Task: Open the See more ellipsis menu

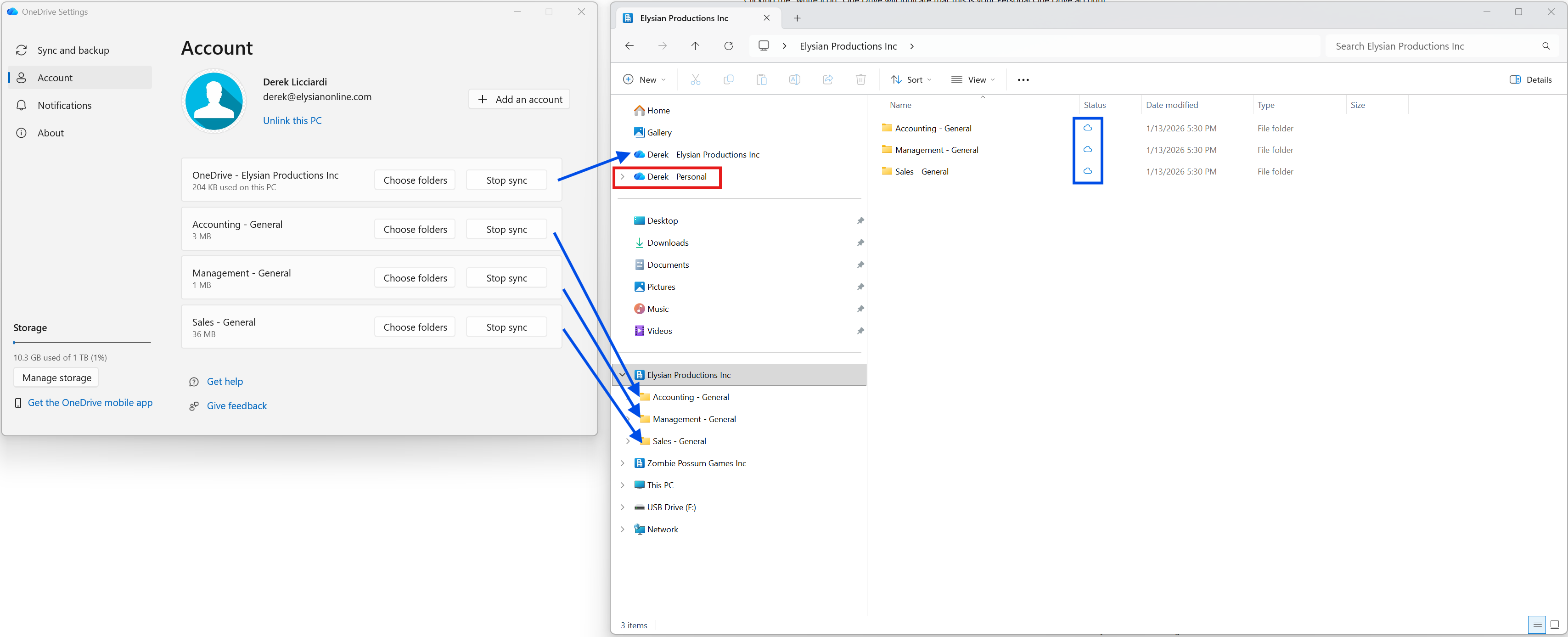Action: click(x=1023, y=80)
